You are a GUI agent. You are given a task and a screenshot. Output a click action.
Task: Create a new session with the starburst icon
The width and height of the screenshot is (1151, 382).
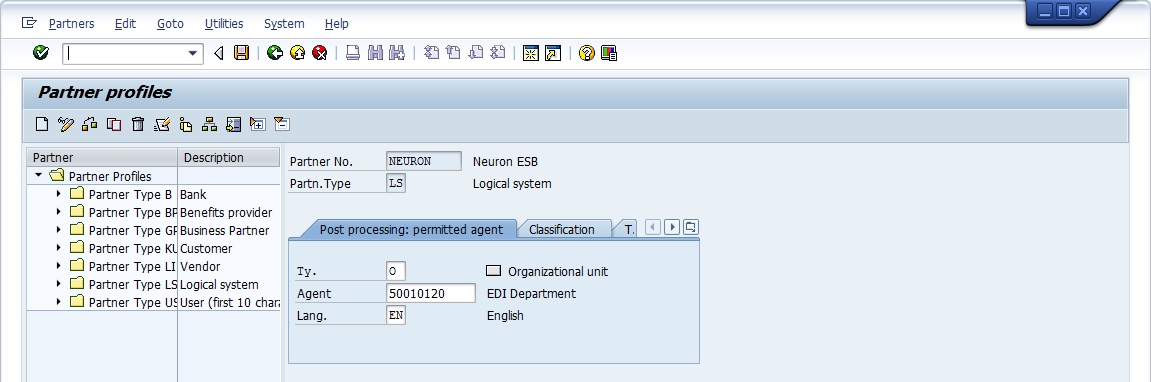(x=531, y=53)
